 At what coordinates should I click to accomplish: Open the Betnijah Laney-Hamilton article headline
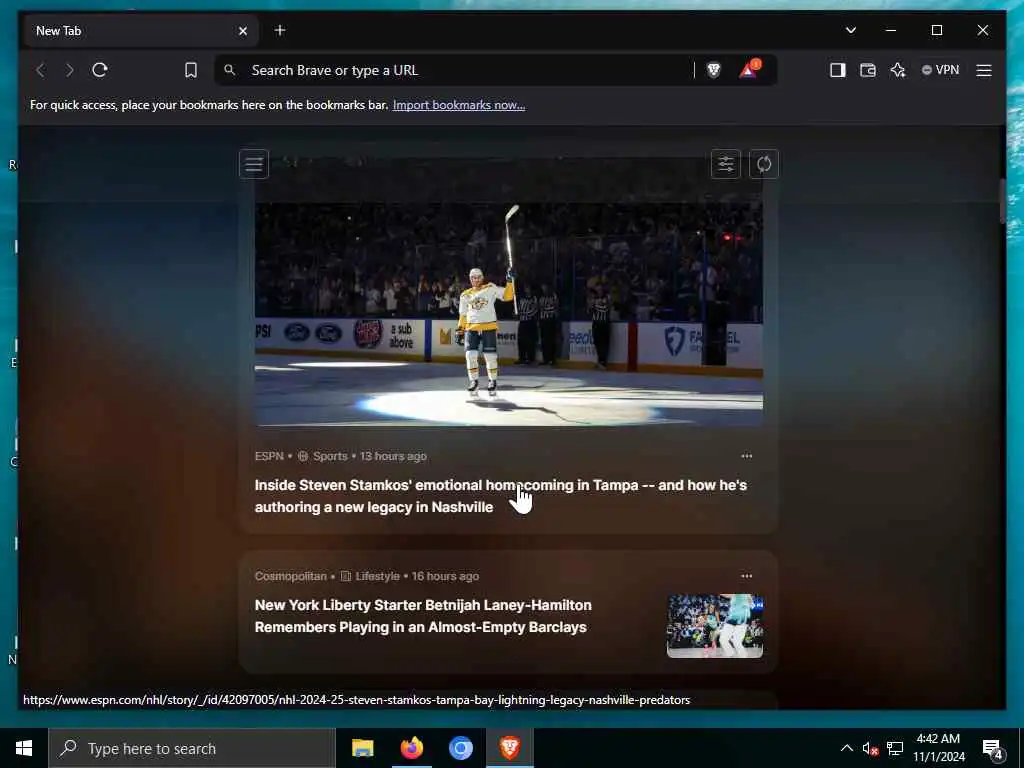423,616
